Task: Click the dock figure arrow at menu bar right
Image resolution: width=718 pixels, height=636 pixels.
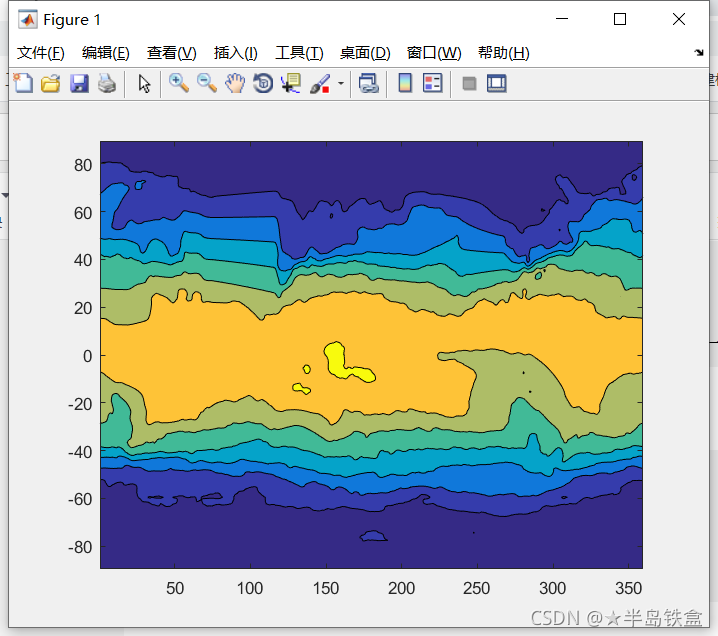Action: pos(698,52)
